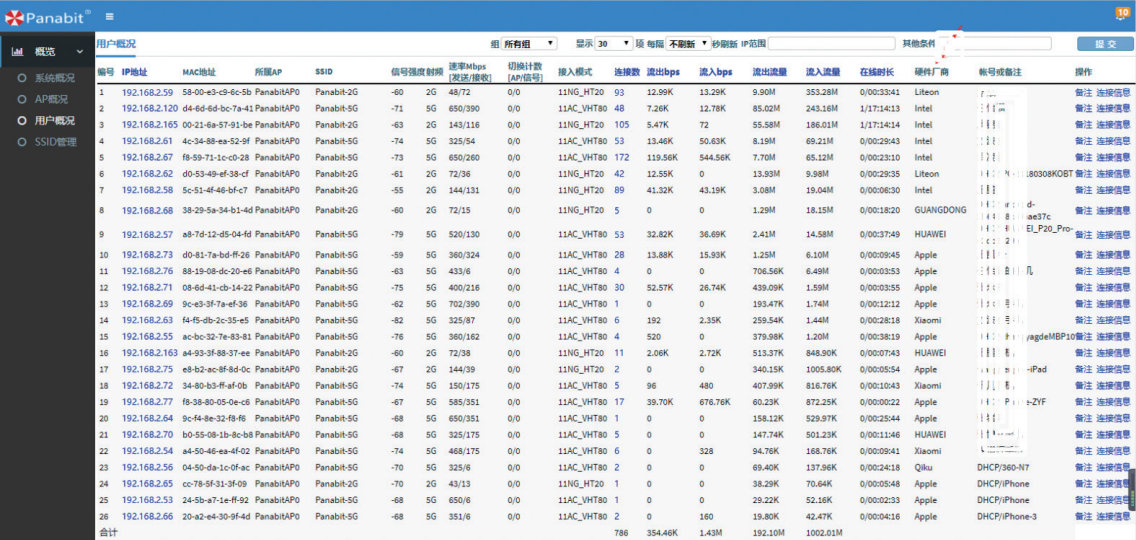Screen dimensions: 1136x540
Task: Select MAC cell 04-50-da-1c-0f-ac
Action: point(216,467)
